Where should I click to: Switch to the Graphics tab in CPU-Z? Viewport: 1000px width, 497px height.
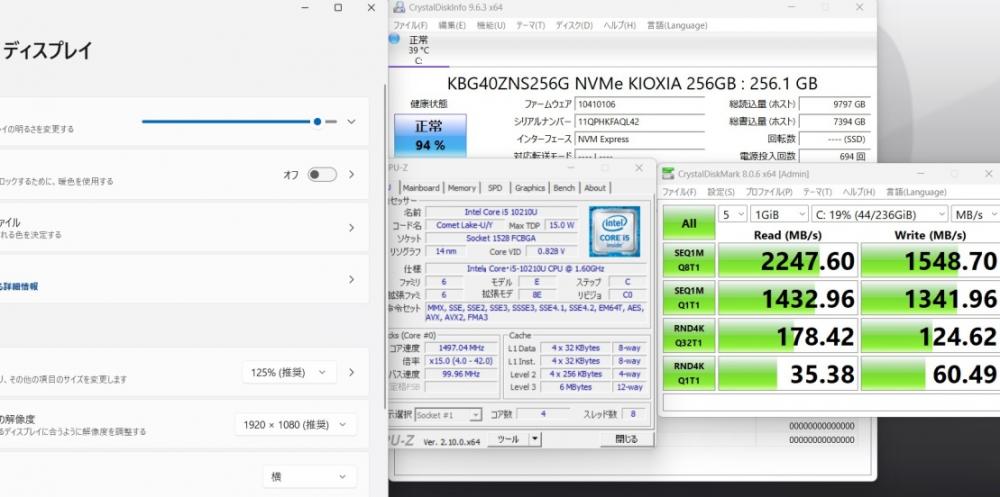point(530,188)
